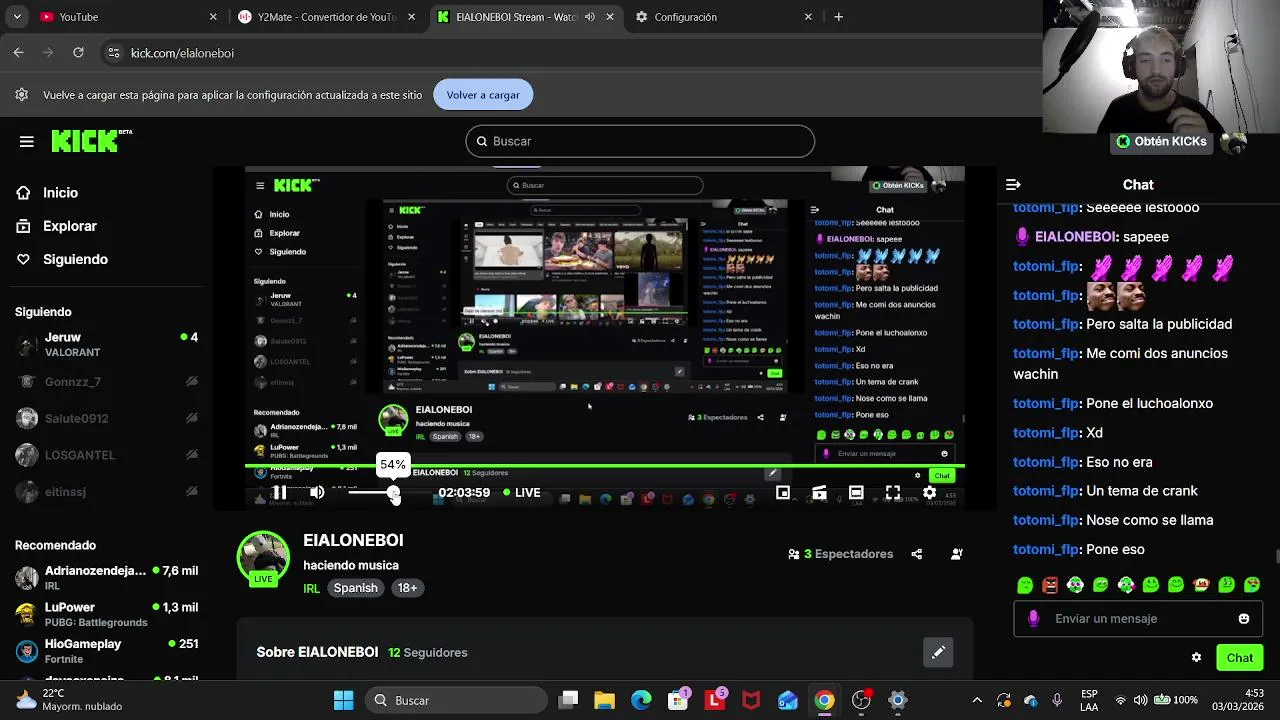Select the 18+ tag
The image size is (1280, 720).
coord(407,588)
